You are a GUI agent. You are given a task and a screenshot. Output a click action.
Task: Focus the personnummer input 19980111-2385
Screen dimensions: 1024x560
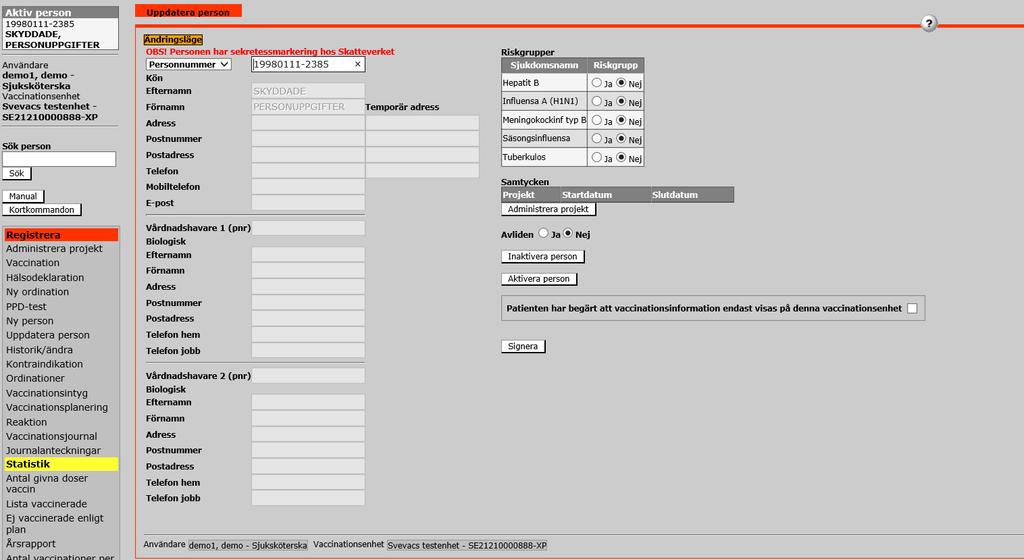coord(308,64)
